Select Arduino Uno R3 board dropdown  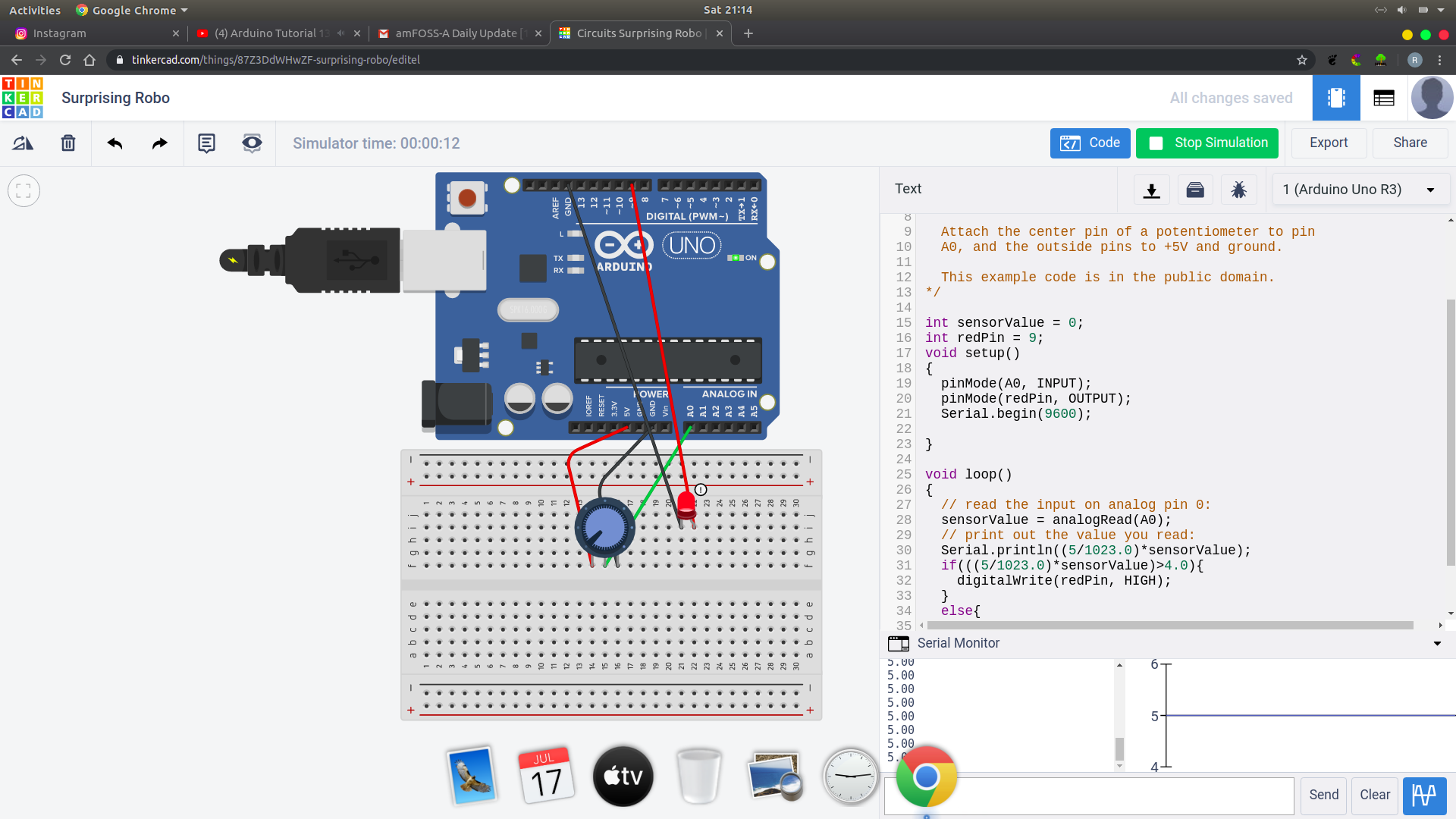[1360, 190]
